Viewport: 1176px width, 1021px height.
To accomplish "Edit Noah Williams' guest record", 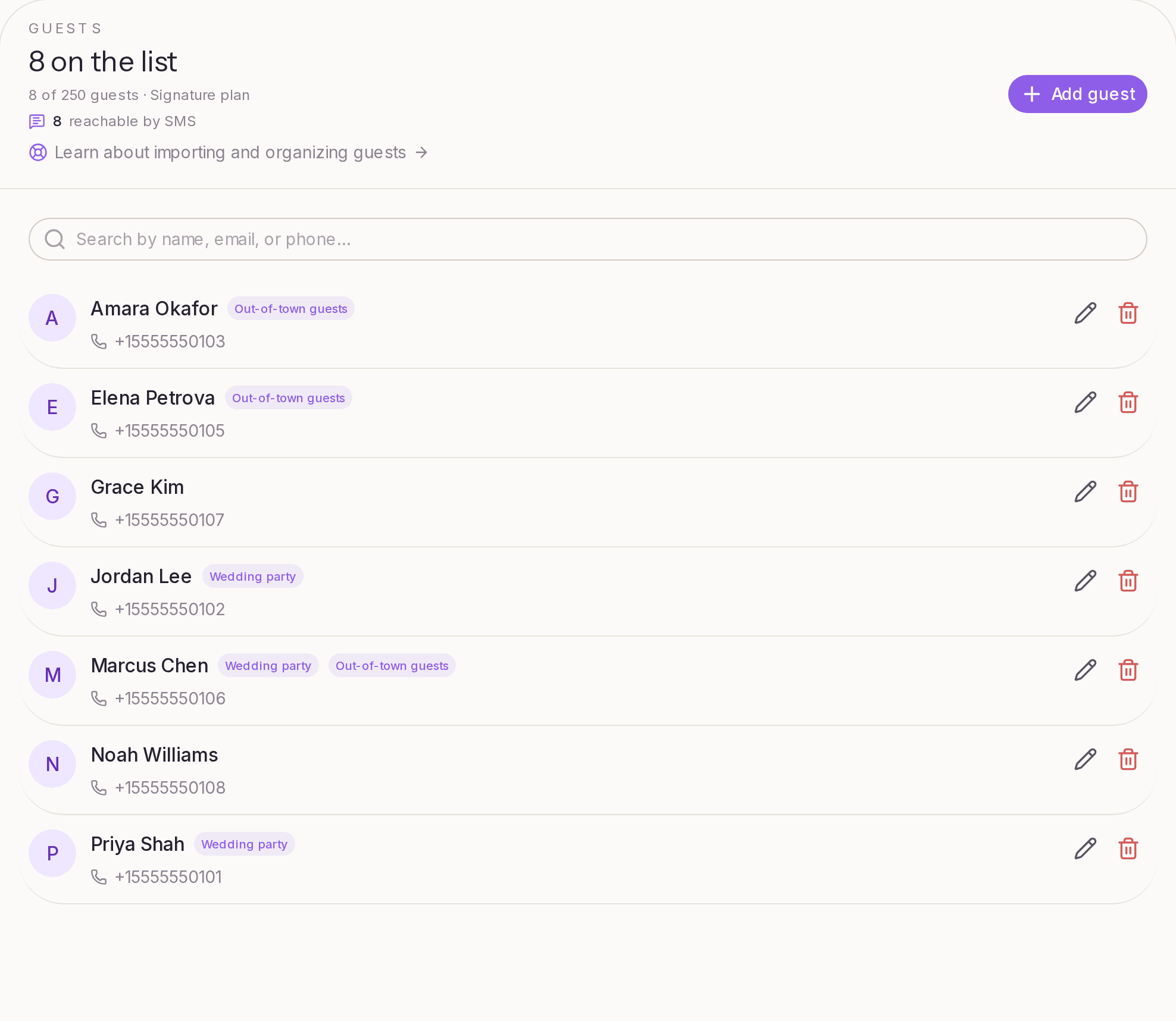I will coord(1086,759).
